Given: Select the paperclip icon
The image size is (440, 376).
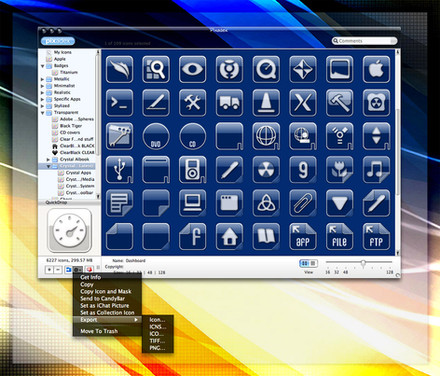Looking at the screenshot, I should pos(303,203).
